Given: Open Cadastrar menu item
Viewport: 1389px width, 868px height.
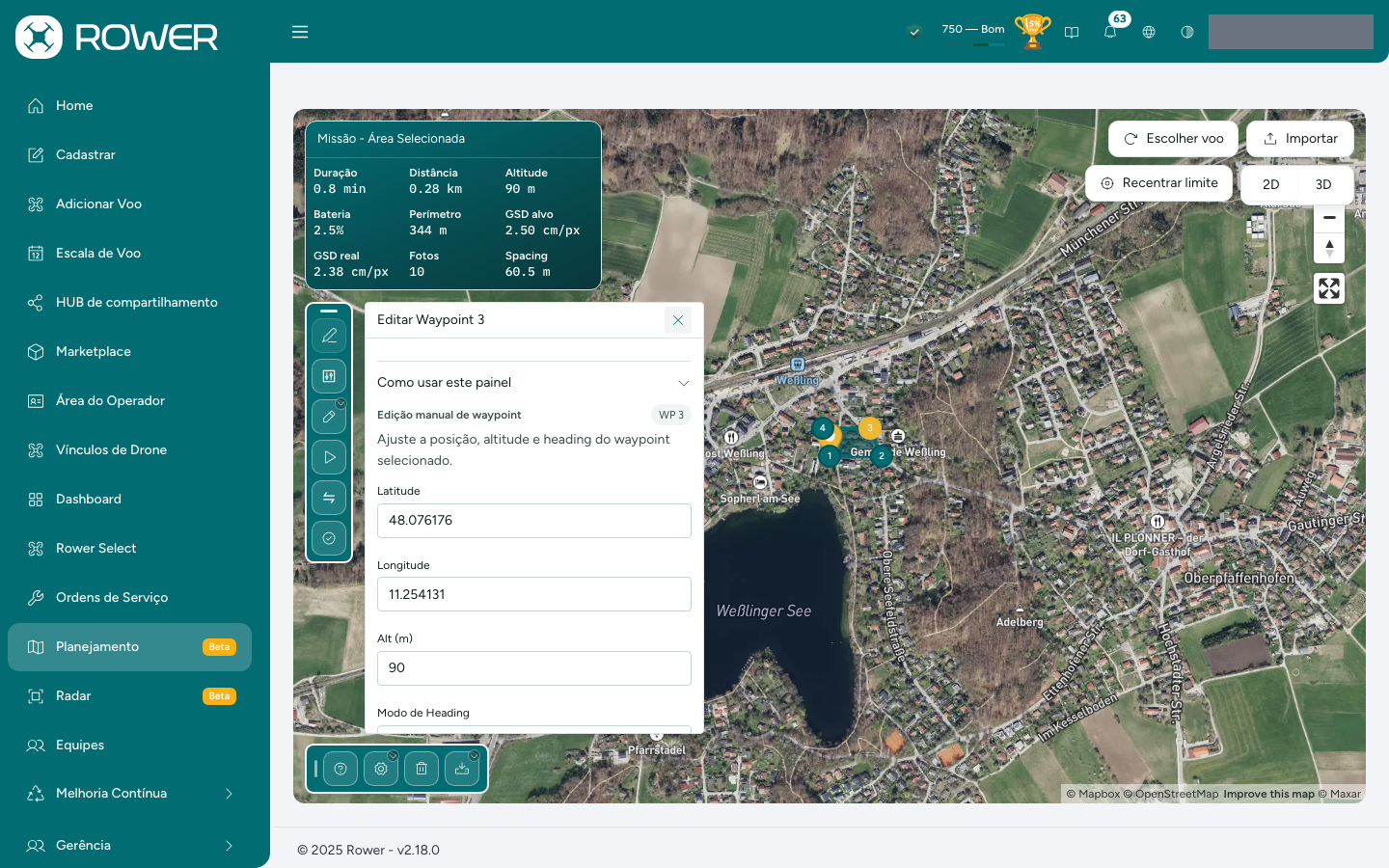Looking at the screenshot, I should click(129, 155).
